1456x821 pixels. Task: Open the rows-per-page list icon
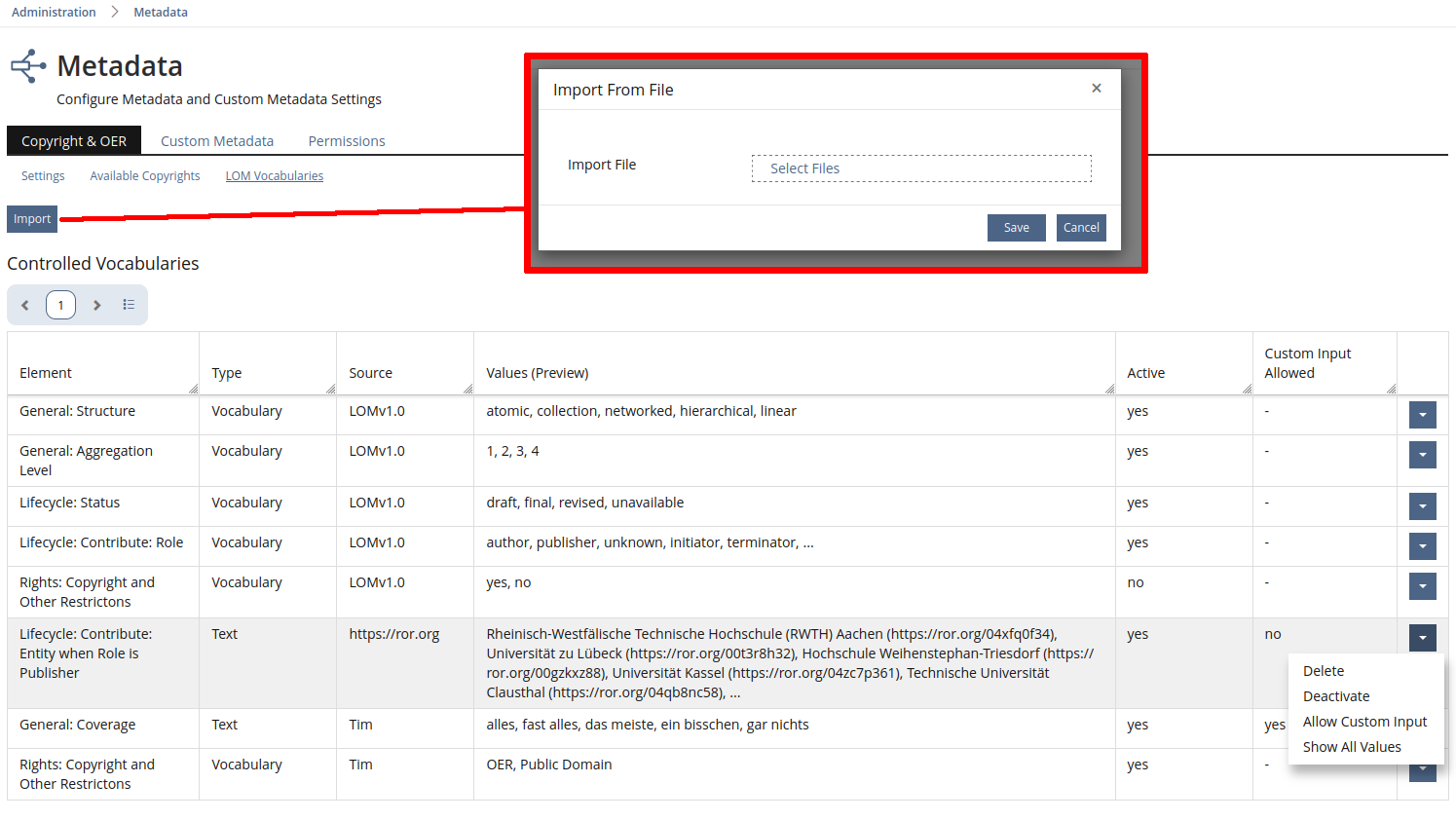pos(129,305)
